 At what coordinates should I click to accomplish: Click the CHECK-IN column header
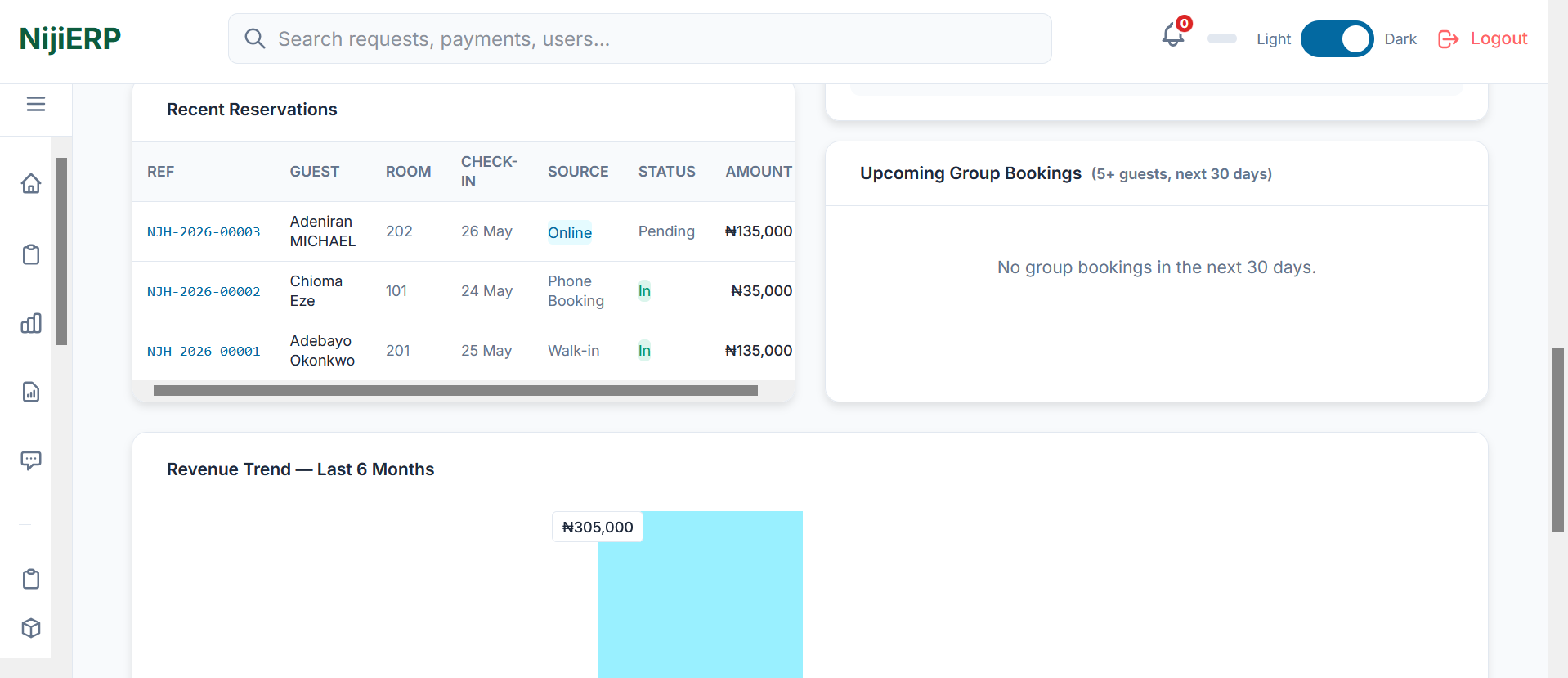[489, 172]
